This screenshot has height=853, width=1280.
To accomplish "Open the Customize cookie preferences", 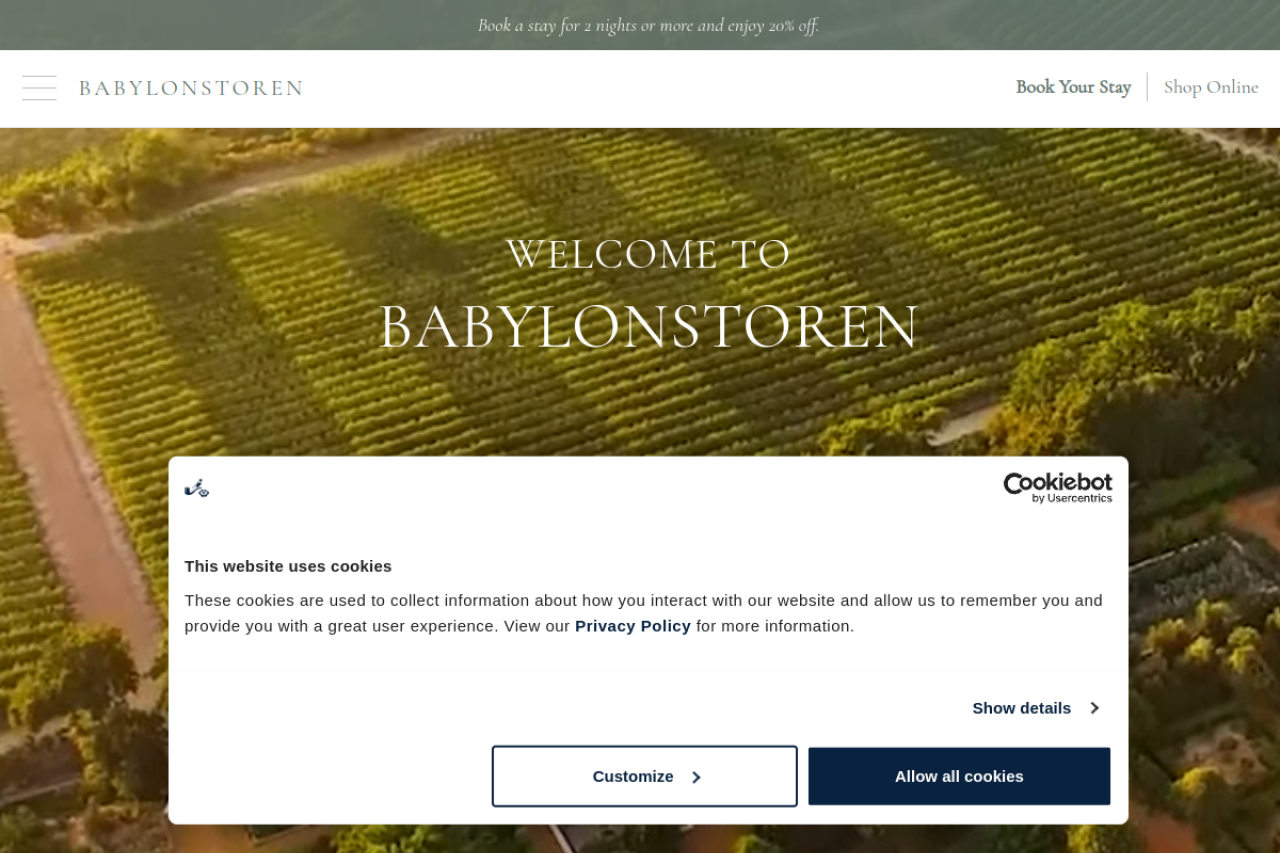I will 645,776.
